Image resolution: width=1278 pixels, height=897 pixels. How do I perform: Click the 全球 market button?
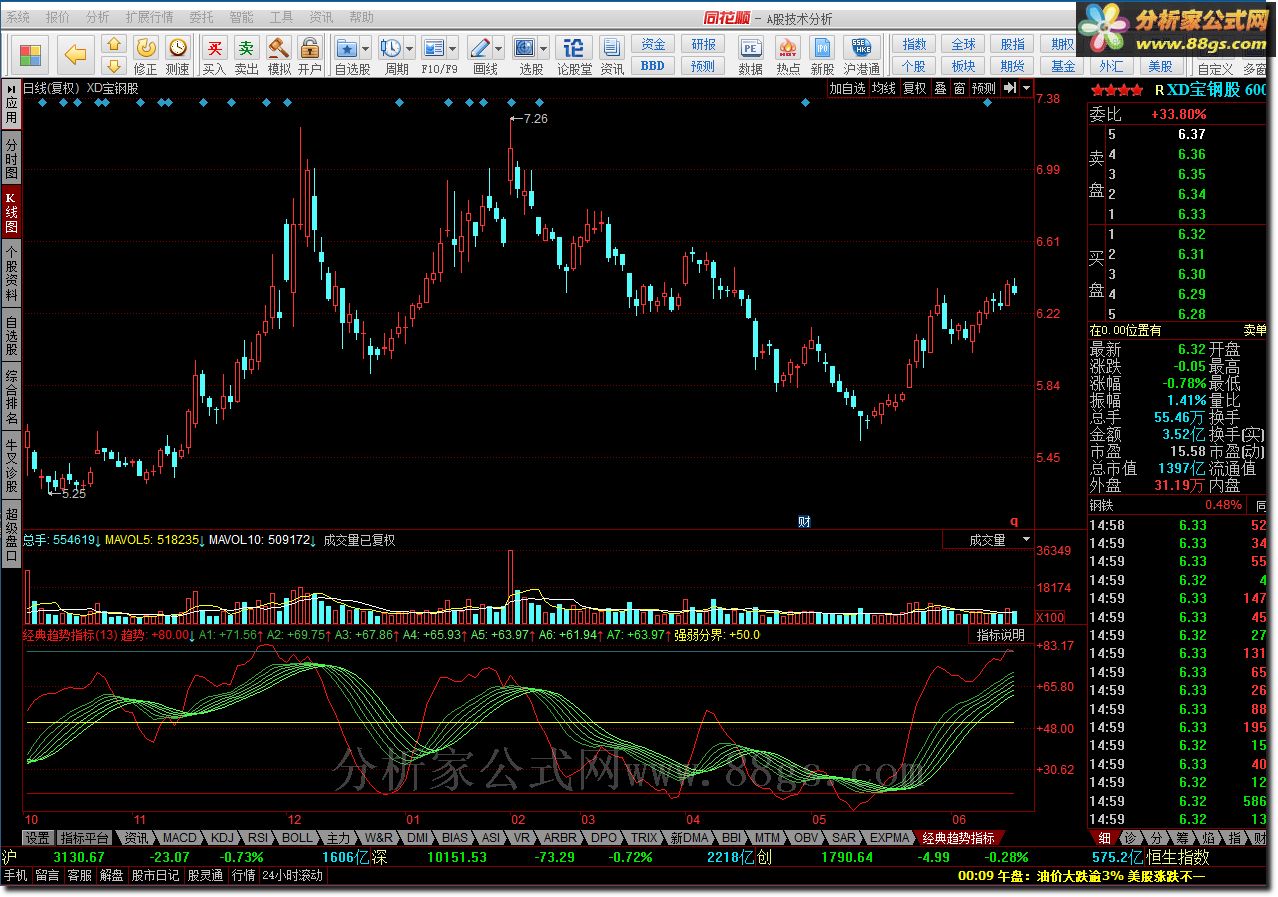point(963,45)
